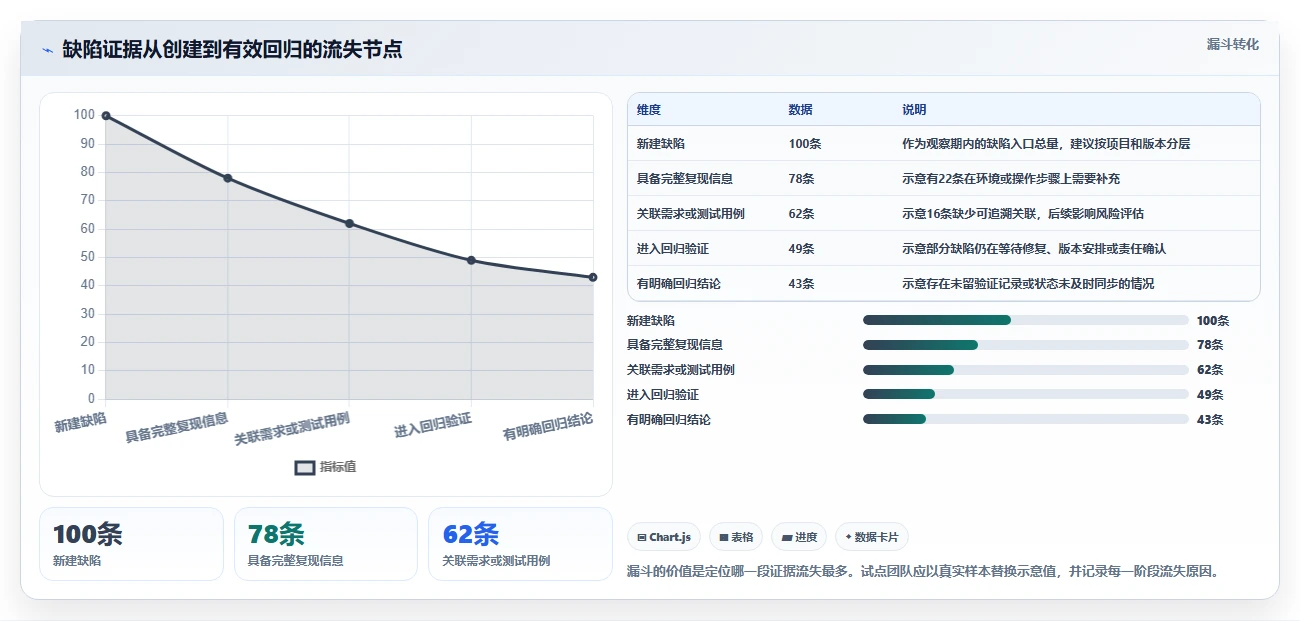This screenshot has height=621, width=1300.
Task: Open the 62条 关联需求或测试用例 data card
Action: [x=520, y=544]
